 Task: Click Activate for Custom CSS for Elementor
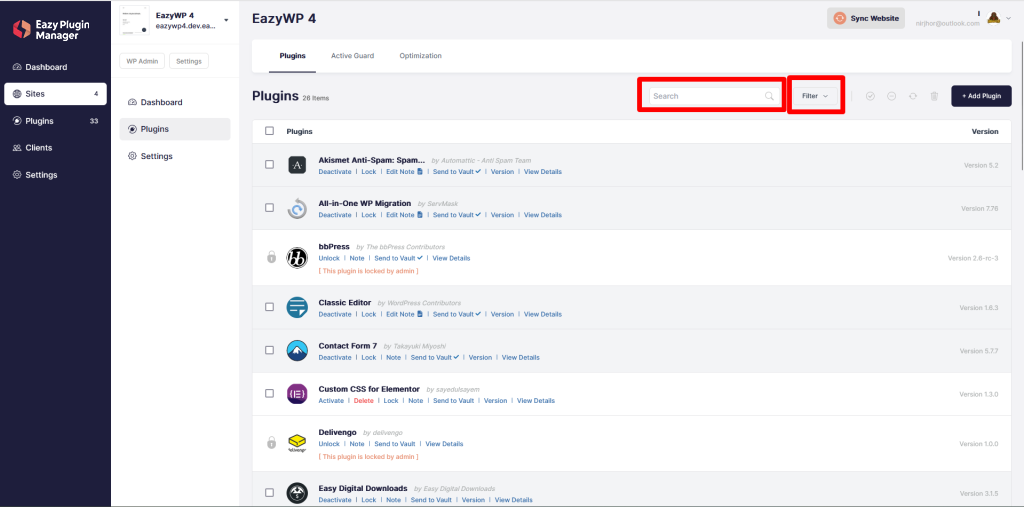point(331,401)
